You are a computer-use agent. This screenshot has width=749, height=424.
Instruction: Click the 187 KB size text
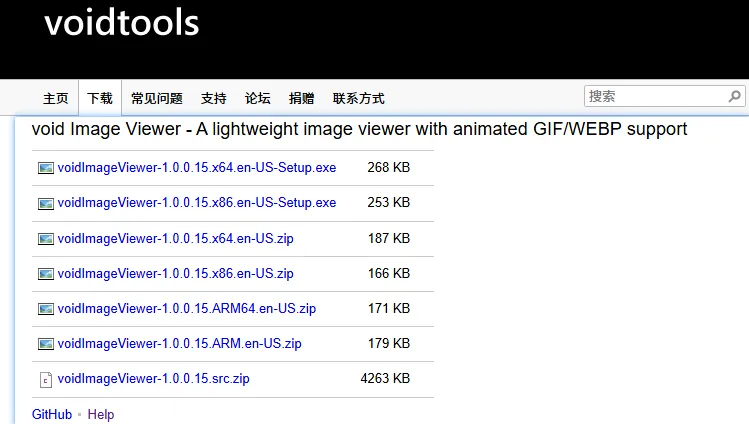click(389, 238)
